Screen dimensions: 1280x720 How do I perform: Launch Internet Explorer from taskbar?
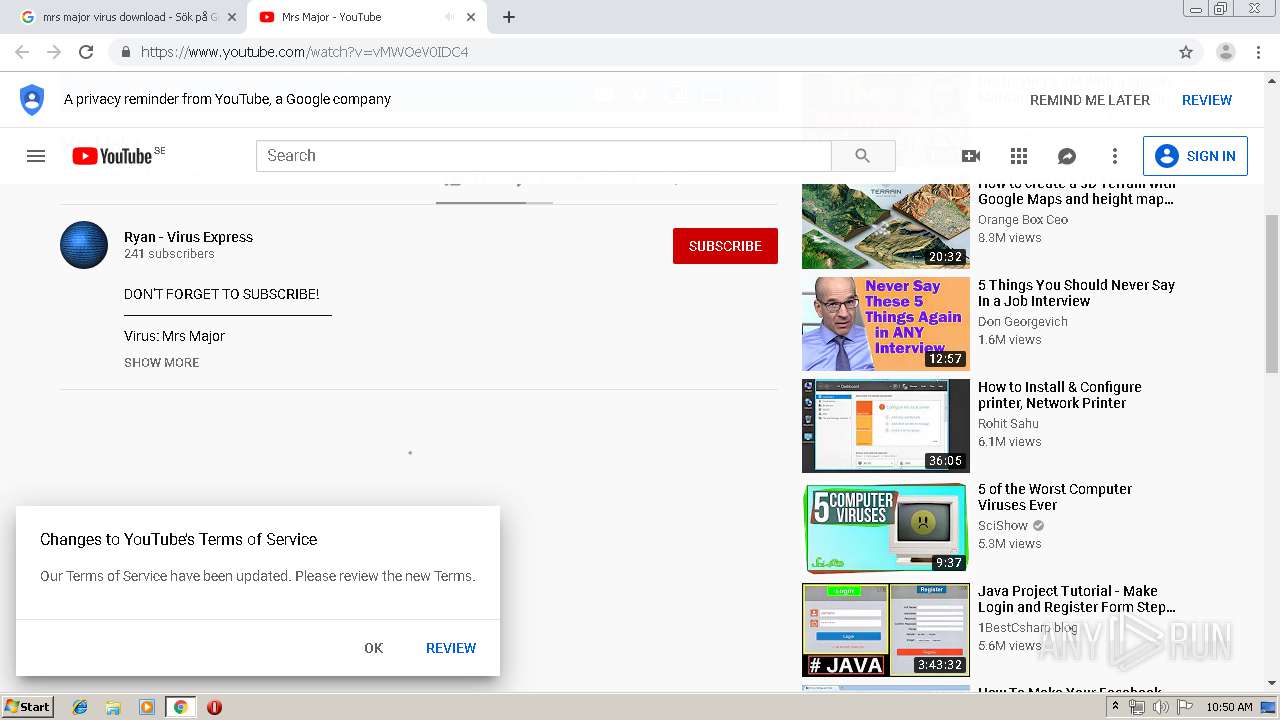click(80, 707)
